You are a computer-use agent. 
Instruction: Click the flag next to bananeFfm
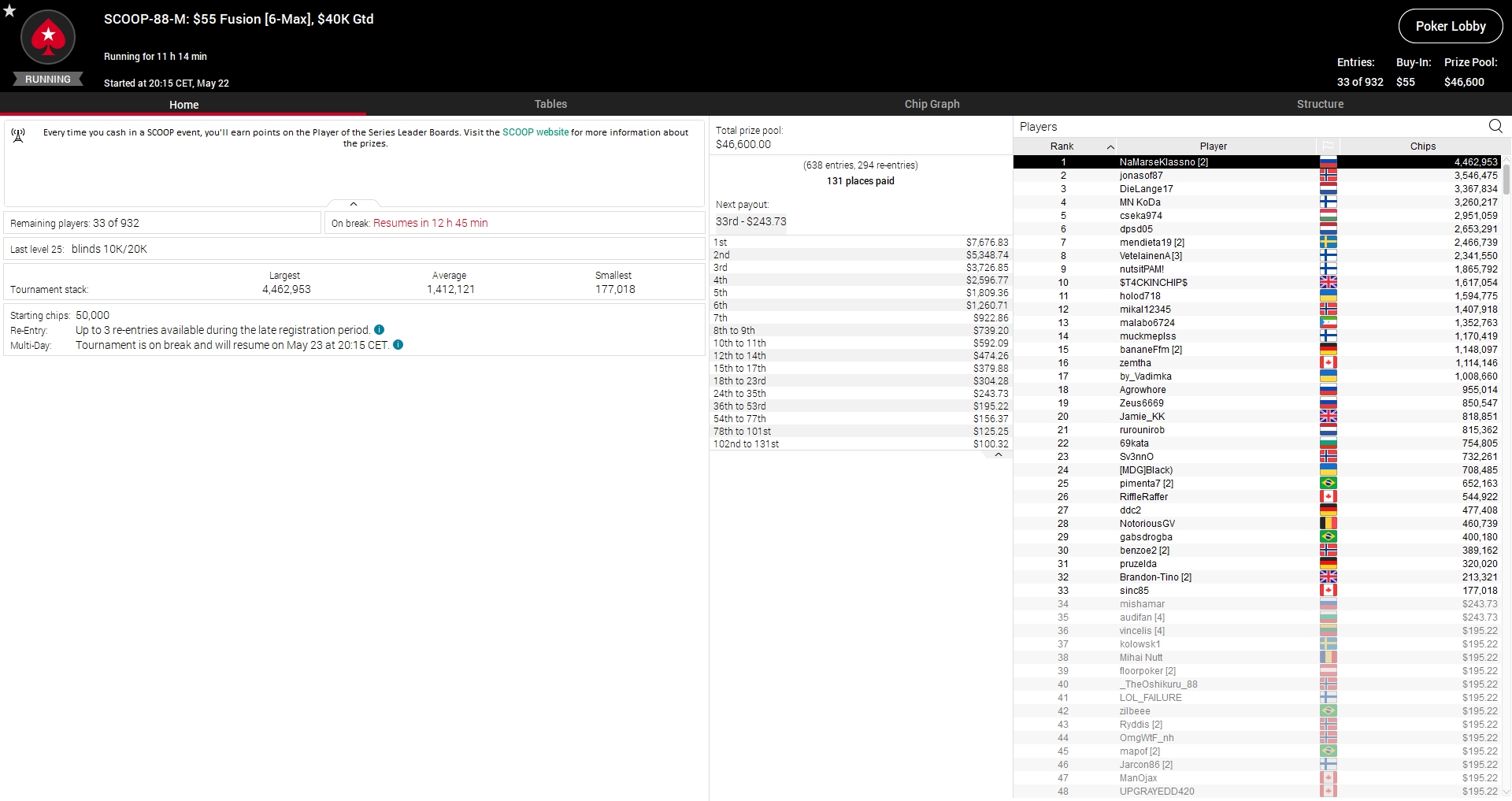(x=1329, y=350)
